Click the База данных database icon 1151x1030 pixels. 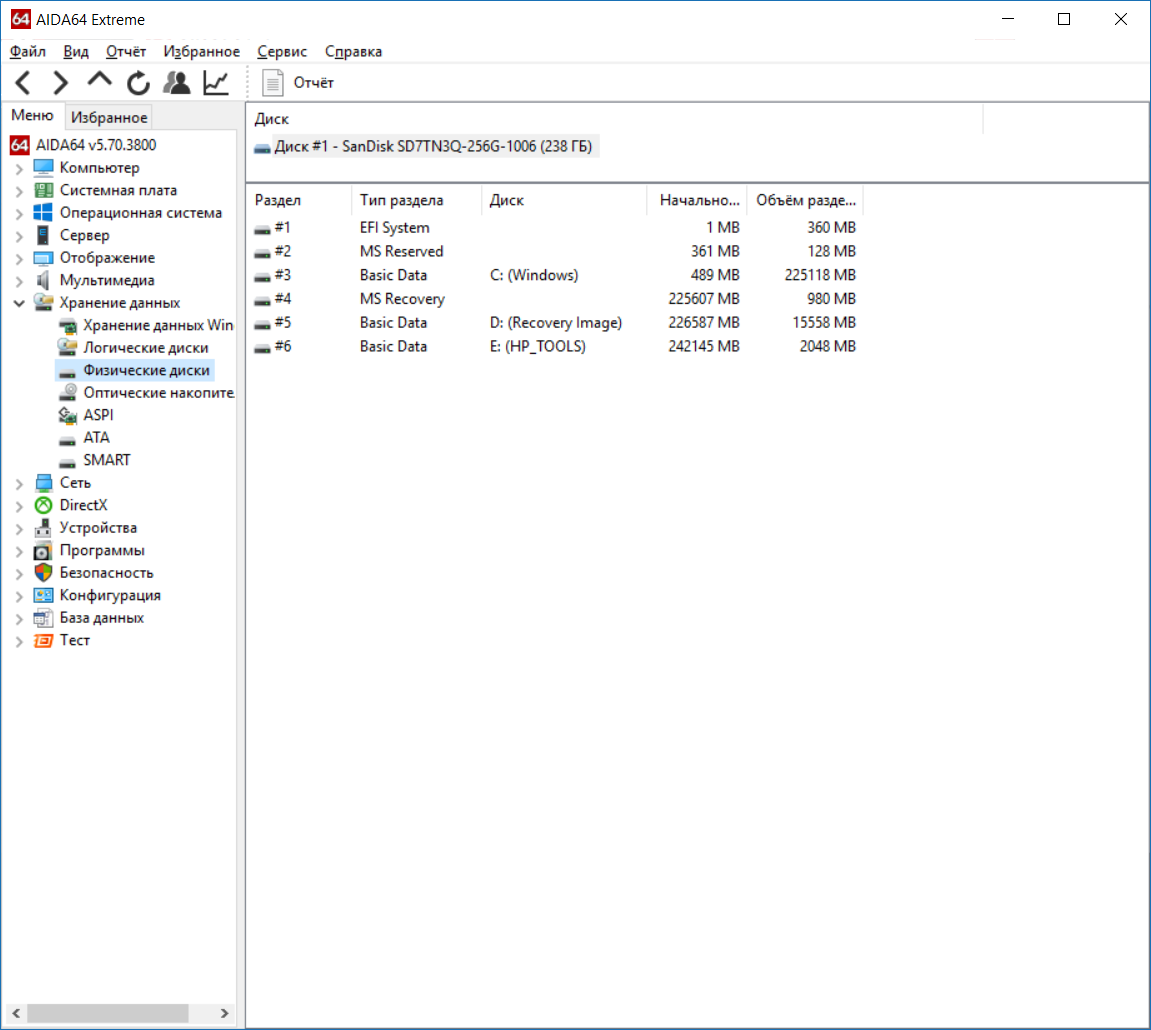point(43,617)
